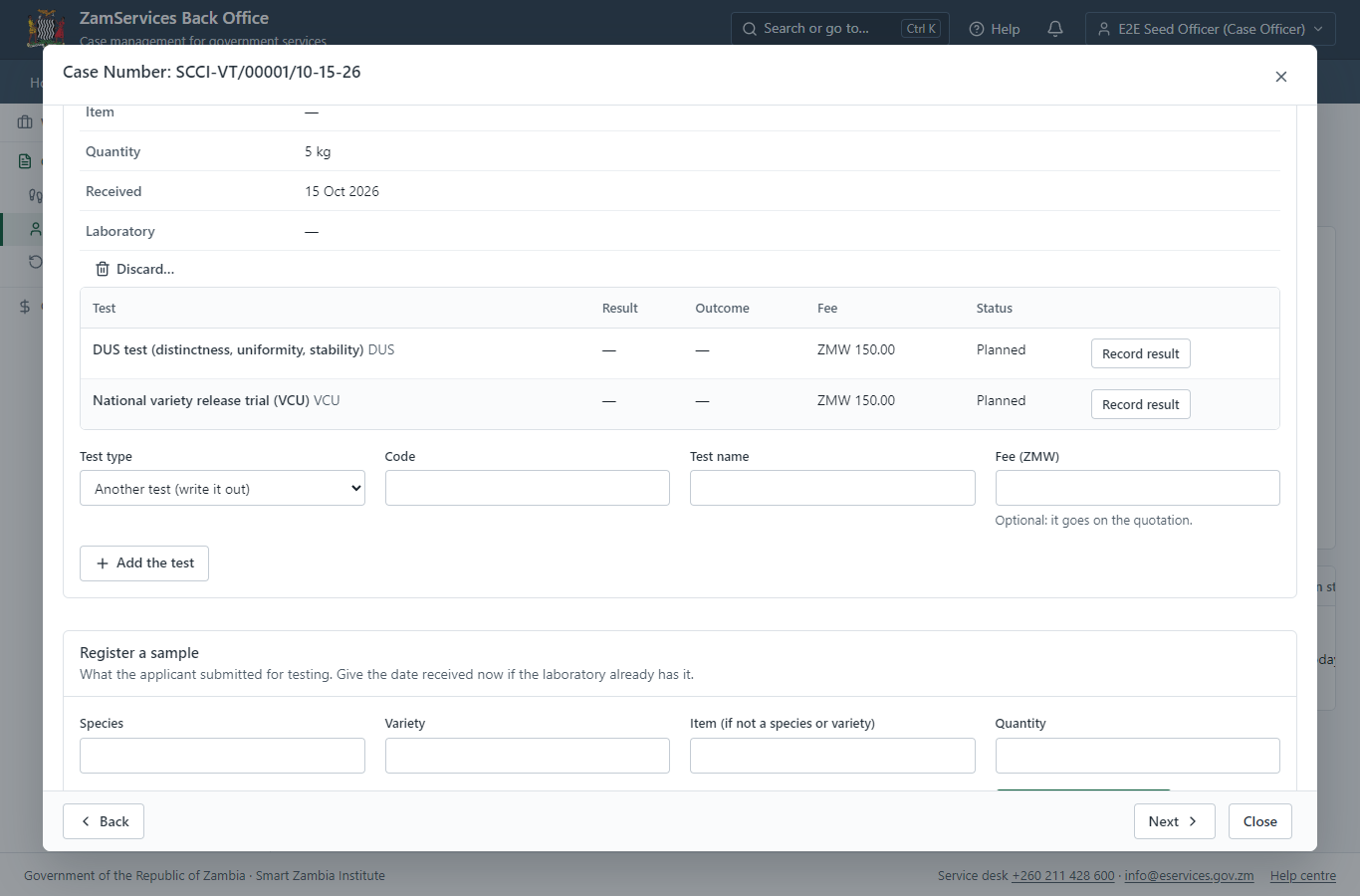Focus the Test name input field

tap(832, 488)
